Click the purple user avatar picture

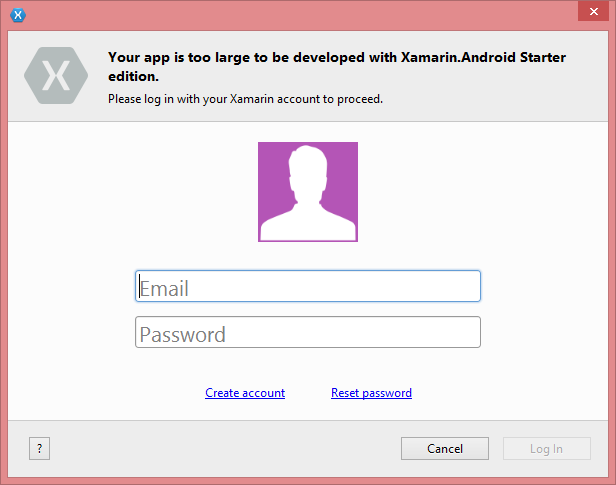(307, 191)
